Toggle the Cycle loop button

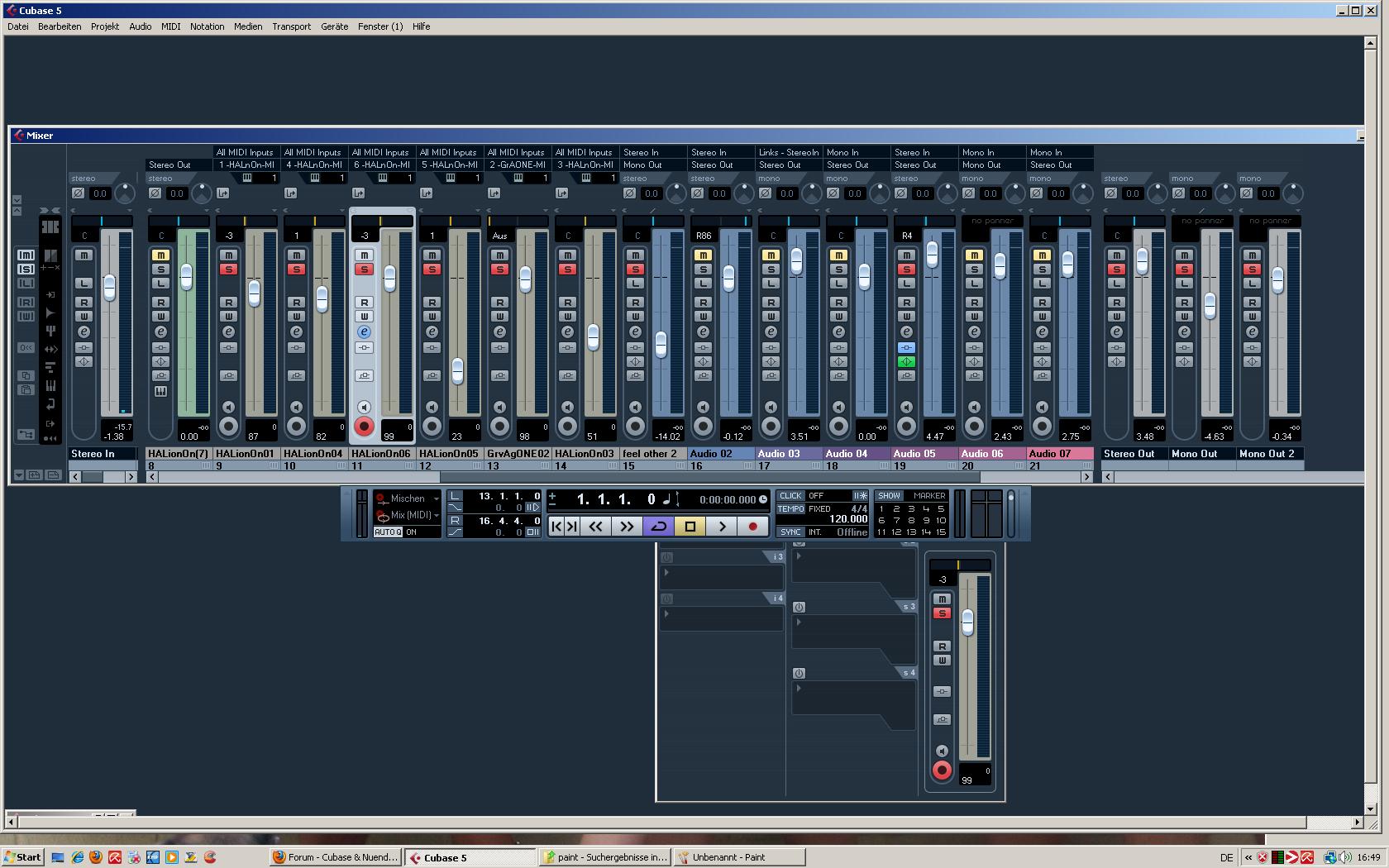(659, 526)
